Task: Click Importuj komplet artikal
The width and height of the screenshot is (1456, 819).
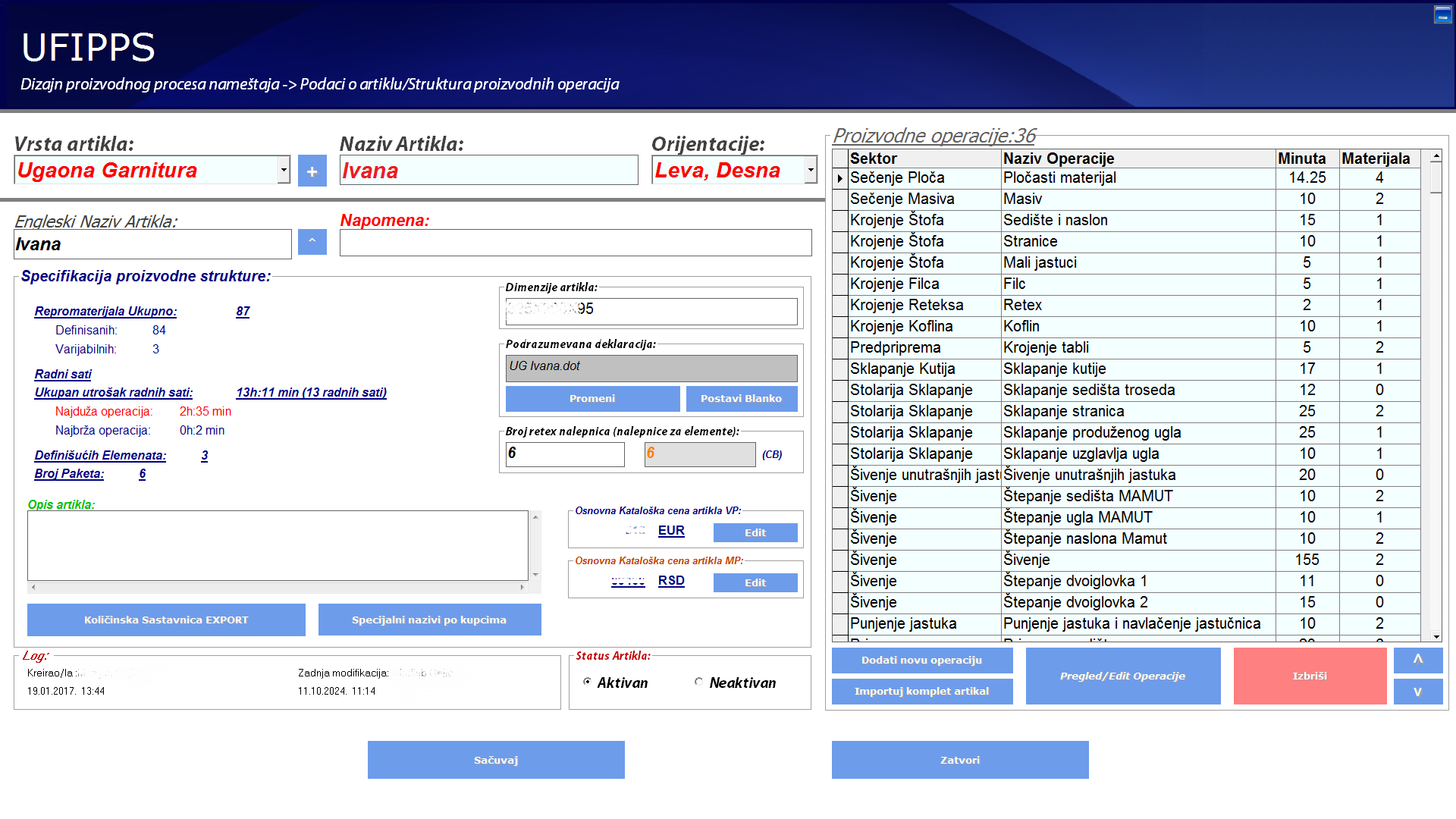Action: (922, 692)
